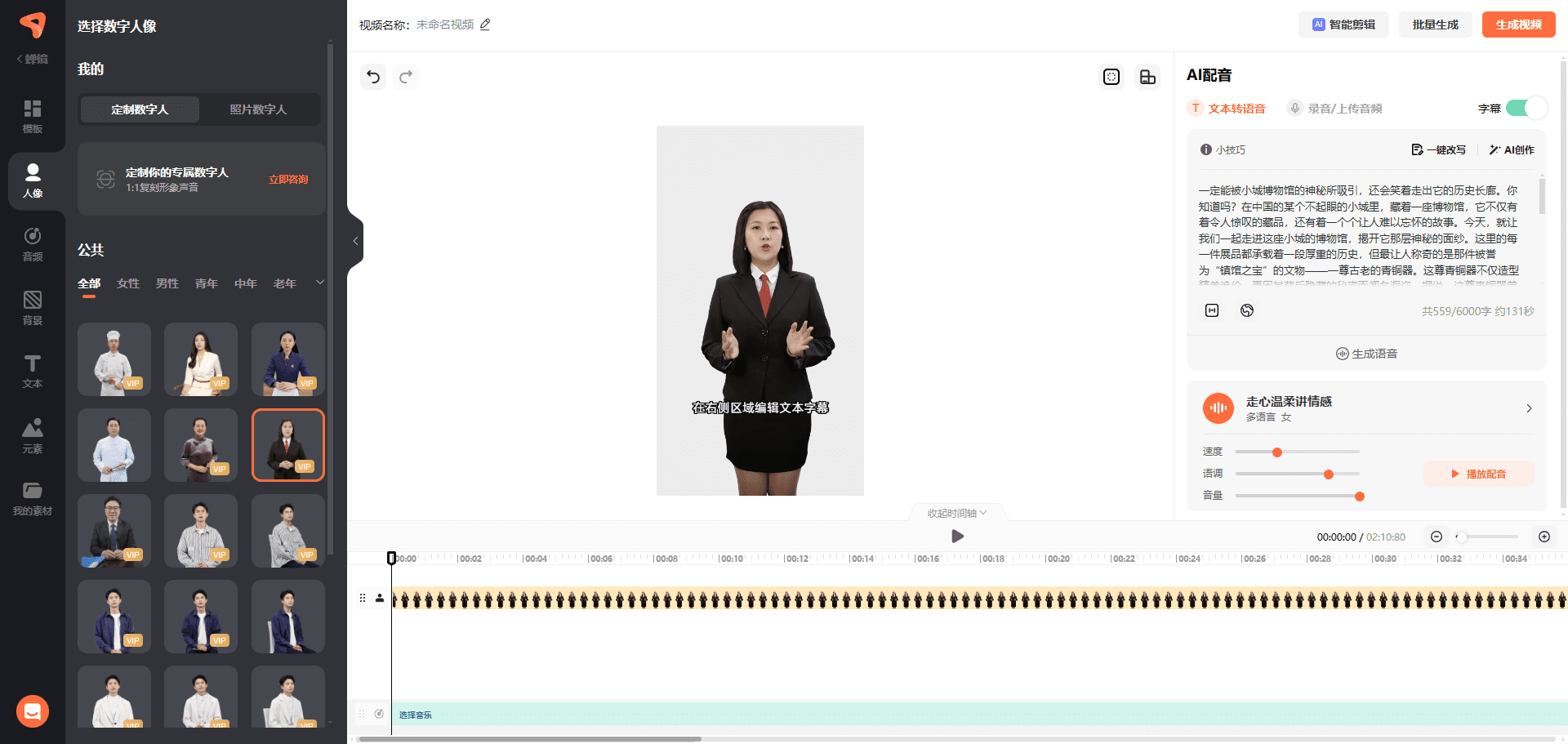Click the AI创作 magic wand button
Screen dimensions: 1568x744
(1512, 149)
